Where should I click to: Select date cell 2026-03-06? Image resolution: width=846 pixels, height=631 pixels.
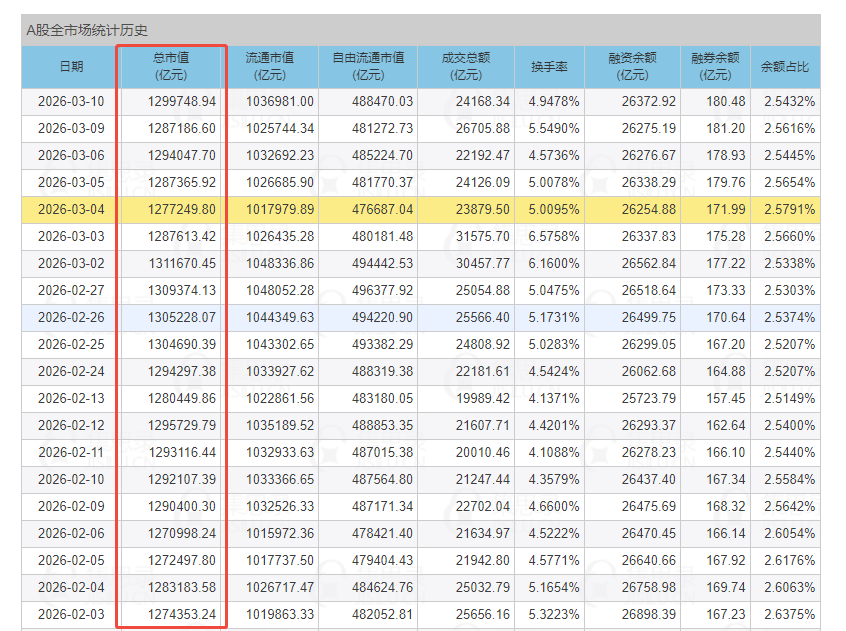point(71,155)
